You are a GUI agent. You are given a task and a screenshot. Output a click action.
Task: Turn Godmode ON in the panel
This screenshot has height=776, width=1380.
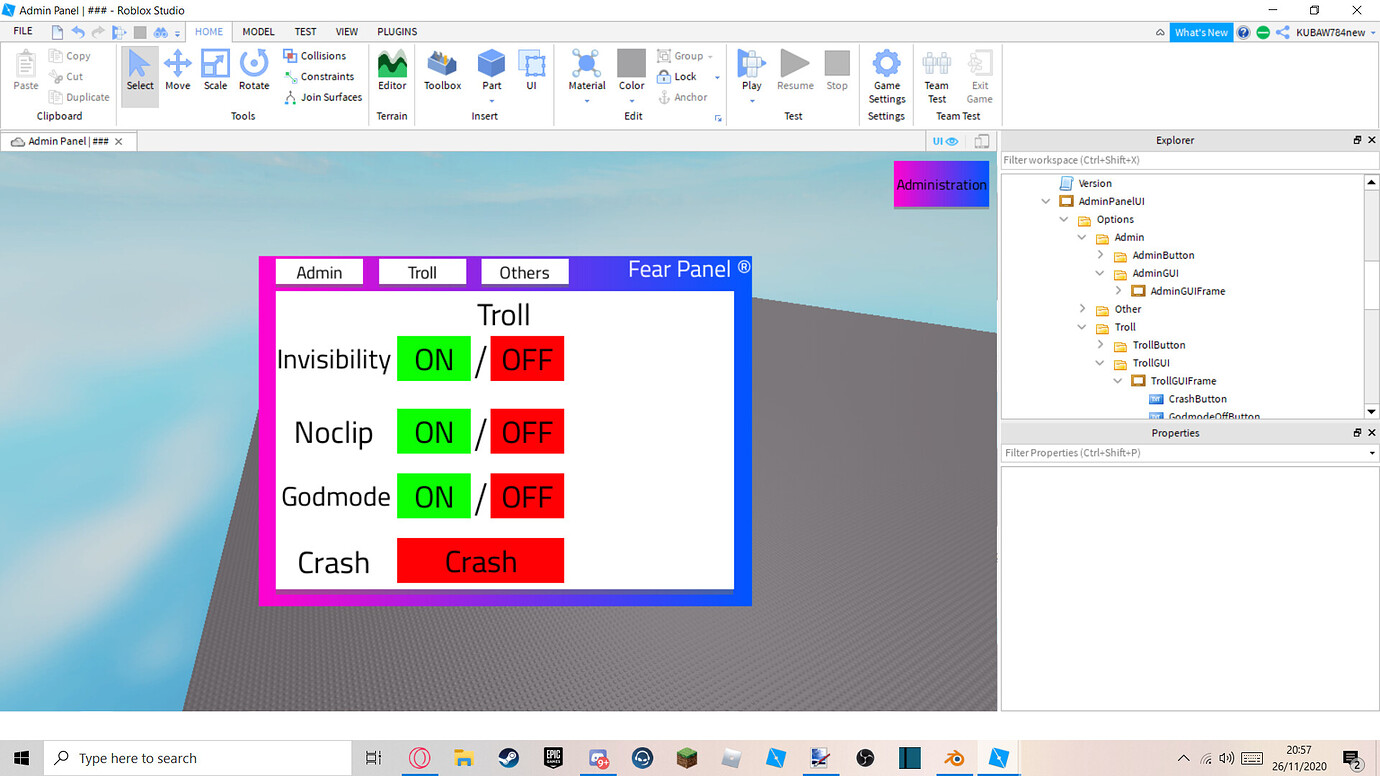click(434, 496)
